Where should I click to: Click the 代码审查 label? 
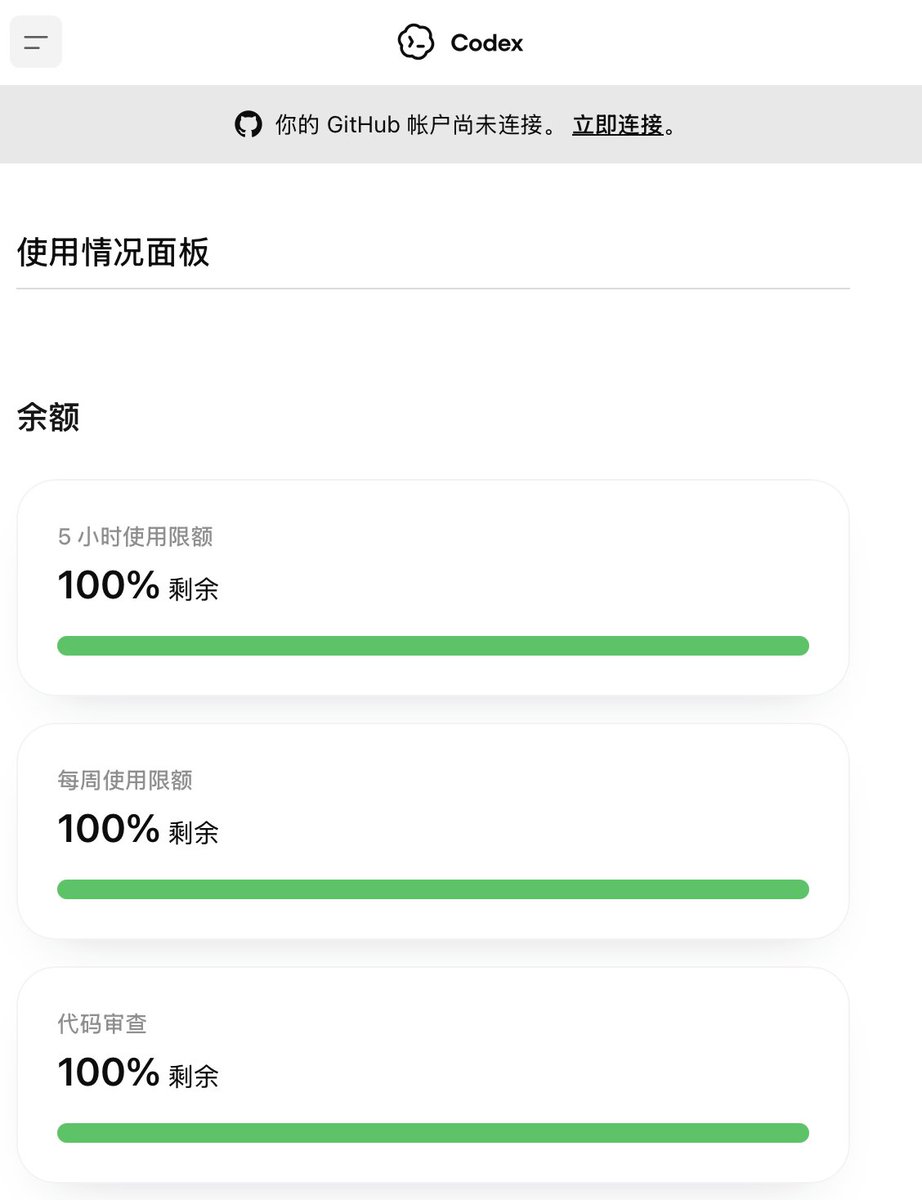coord(103,1024)
